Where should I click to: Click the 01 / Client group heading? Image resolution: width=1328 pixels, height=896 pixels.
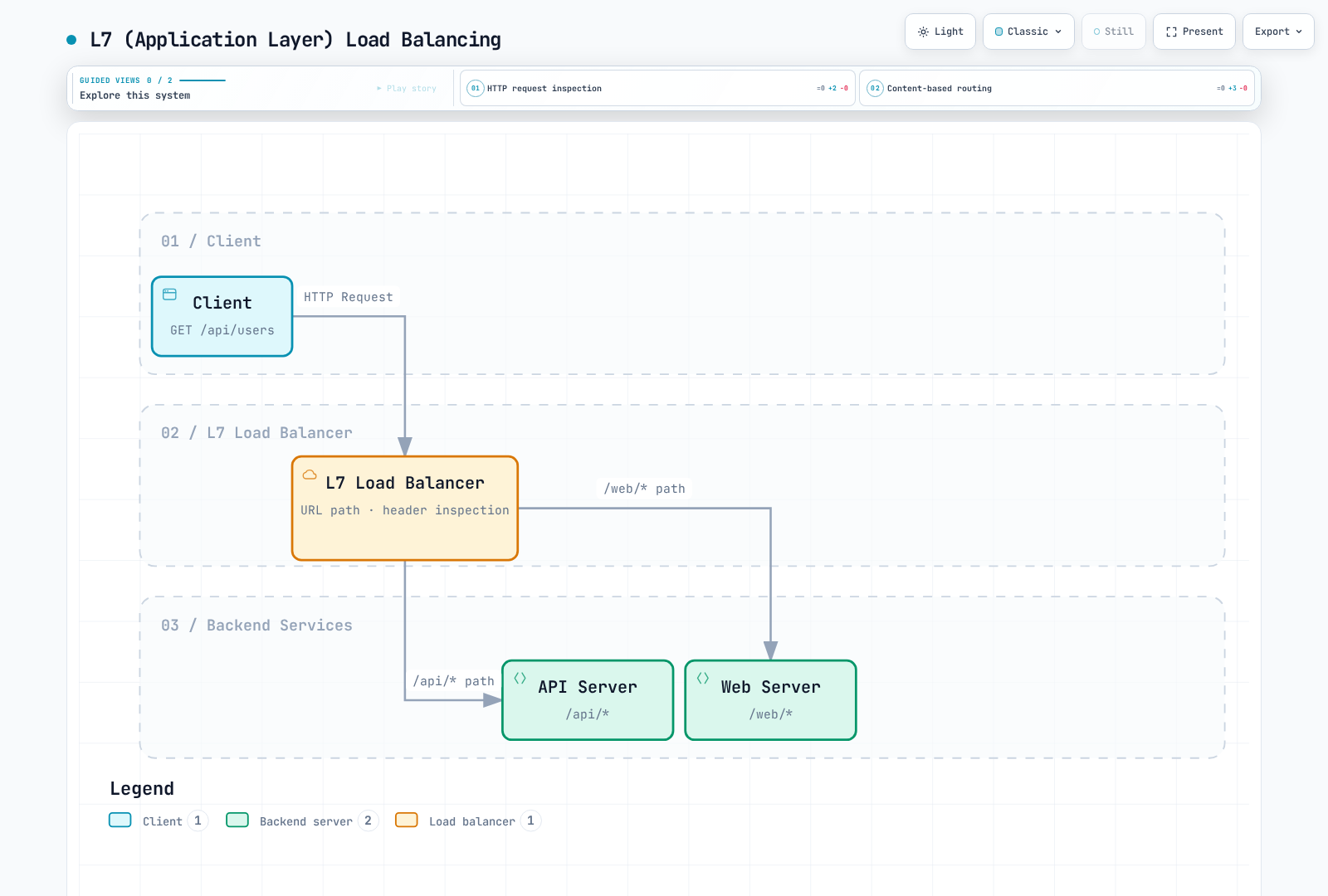tap(211, 241)
